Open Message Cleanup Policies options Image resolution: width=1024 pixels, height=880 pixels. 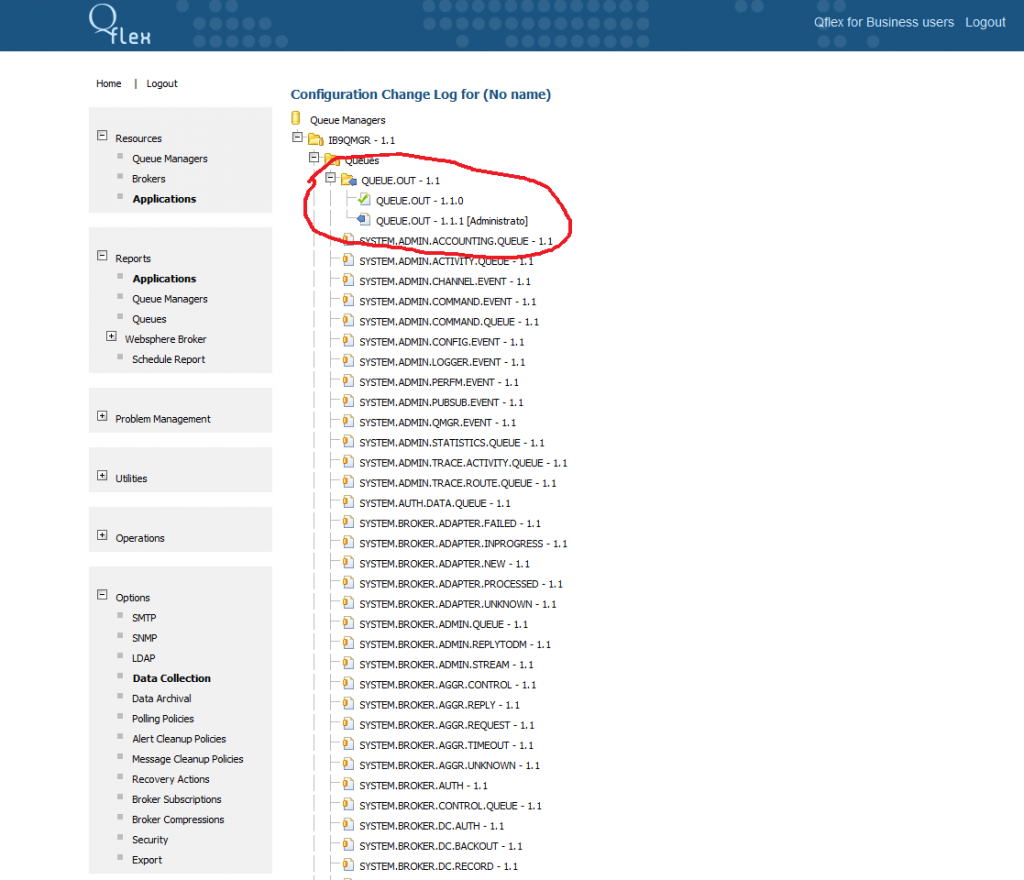point(187,759)
